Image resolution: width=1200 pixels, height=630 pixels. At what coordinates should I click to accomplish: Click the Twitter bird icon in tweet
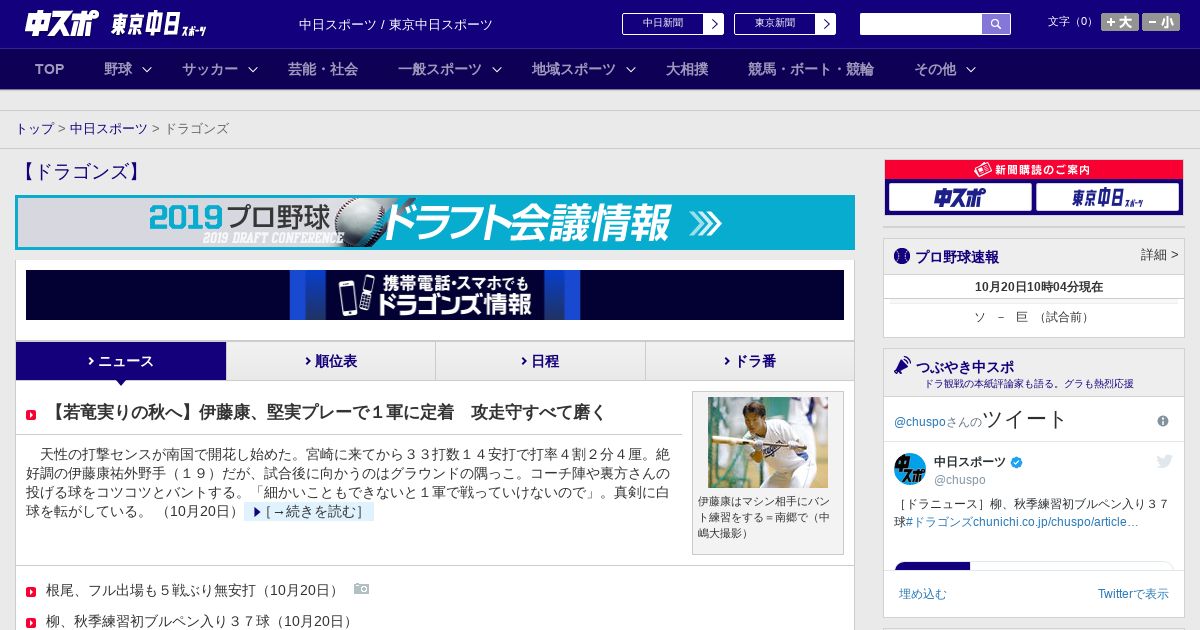[x=1164, y=461]
